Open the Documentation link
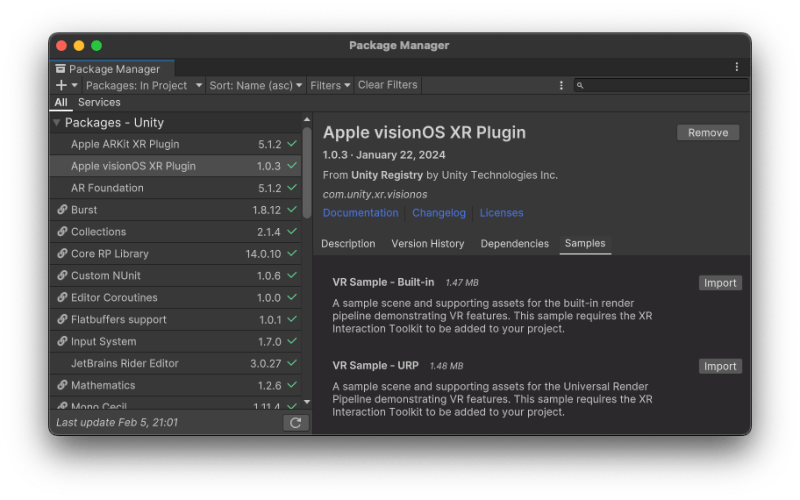 (360, 213)
